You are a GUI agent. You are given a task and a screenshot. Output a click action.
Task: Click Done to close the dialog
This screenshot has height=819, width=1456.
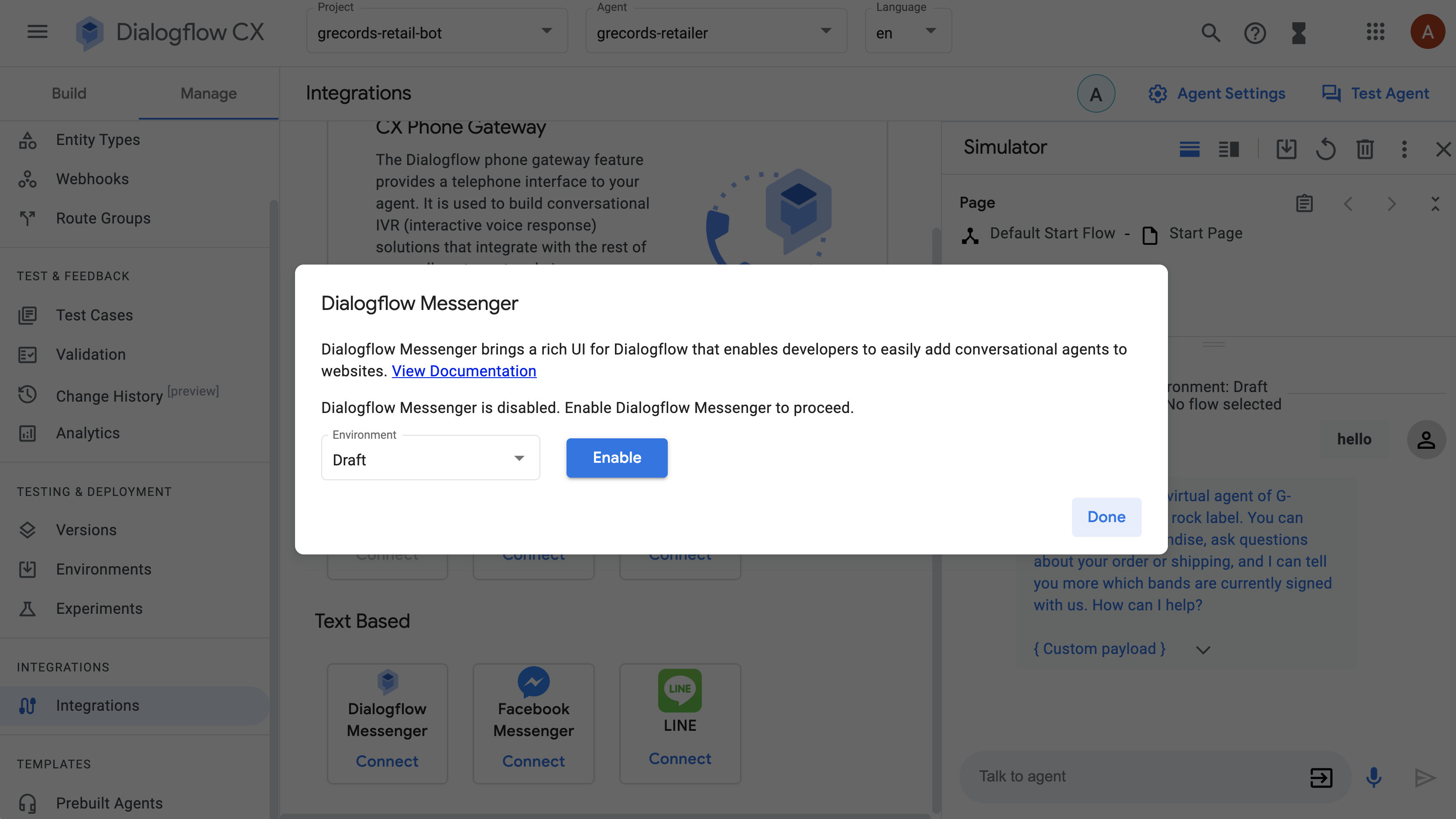(x=1106, y=516)
